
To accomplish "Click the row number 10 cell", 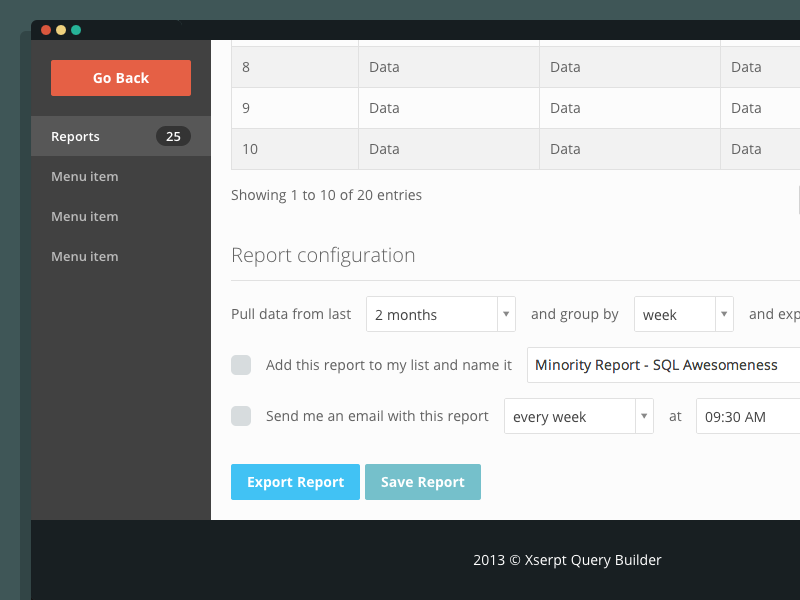I will click(x=295, y=149).
